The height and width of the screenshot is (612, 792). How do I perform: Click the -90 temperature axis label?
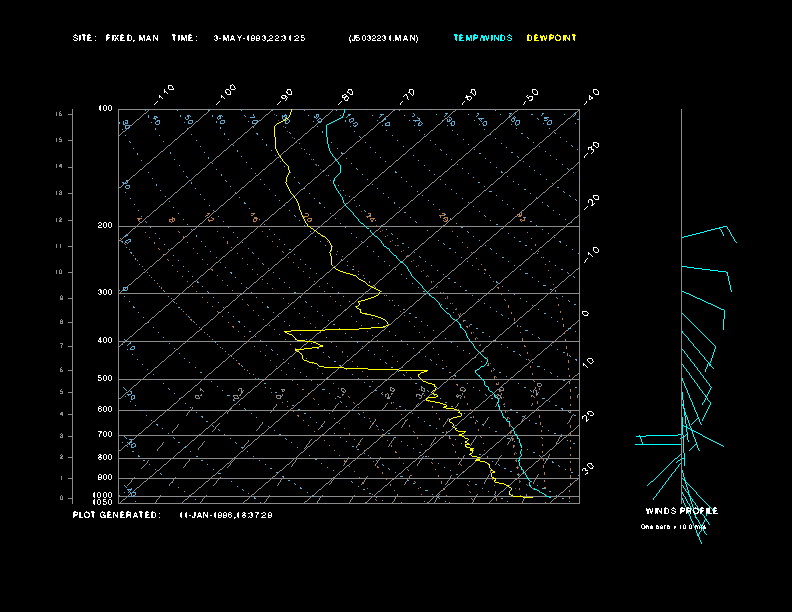[x=286, y=95]
